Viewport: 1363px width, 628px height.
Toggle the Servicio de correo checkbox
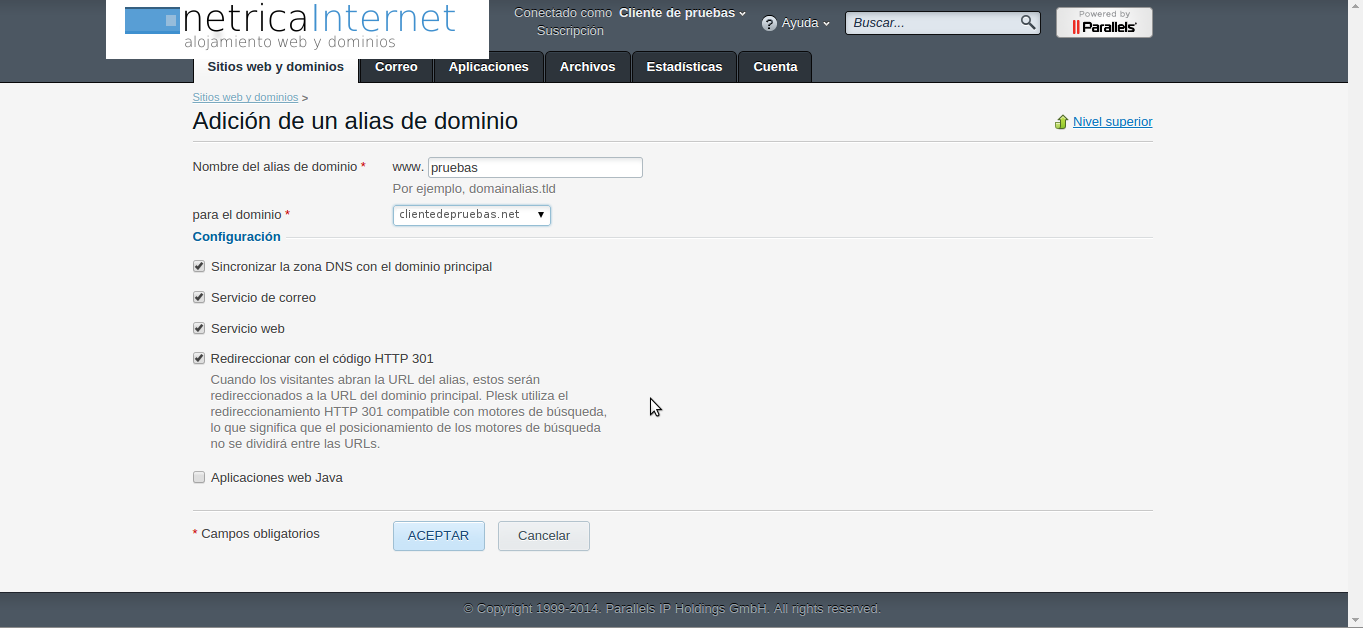click(199, 298)
